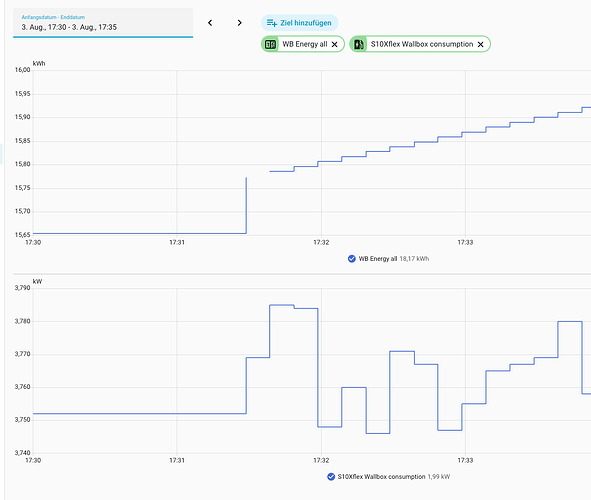
Task: Click the 17:31 tick under the power chart
Action: tap(177, 460)
